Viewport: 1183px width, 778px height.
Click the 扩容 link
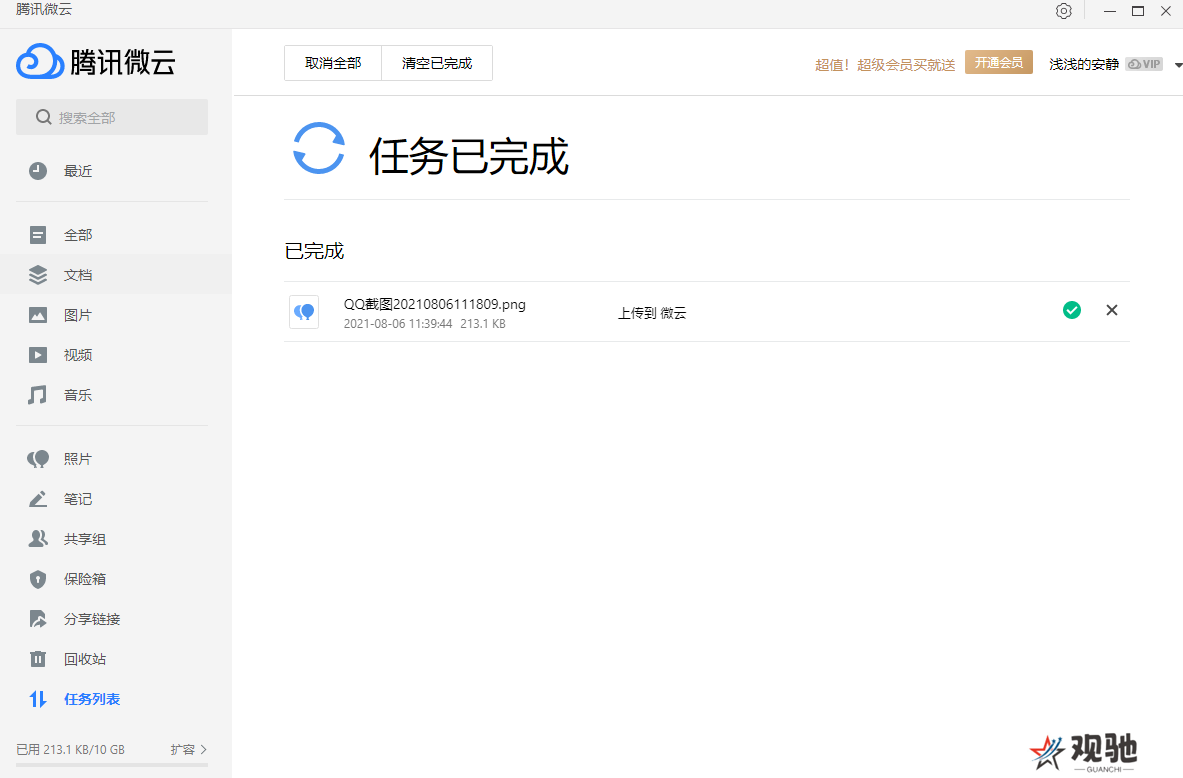pyautogui.click(x=183, y=749)
